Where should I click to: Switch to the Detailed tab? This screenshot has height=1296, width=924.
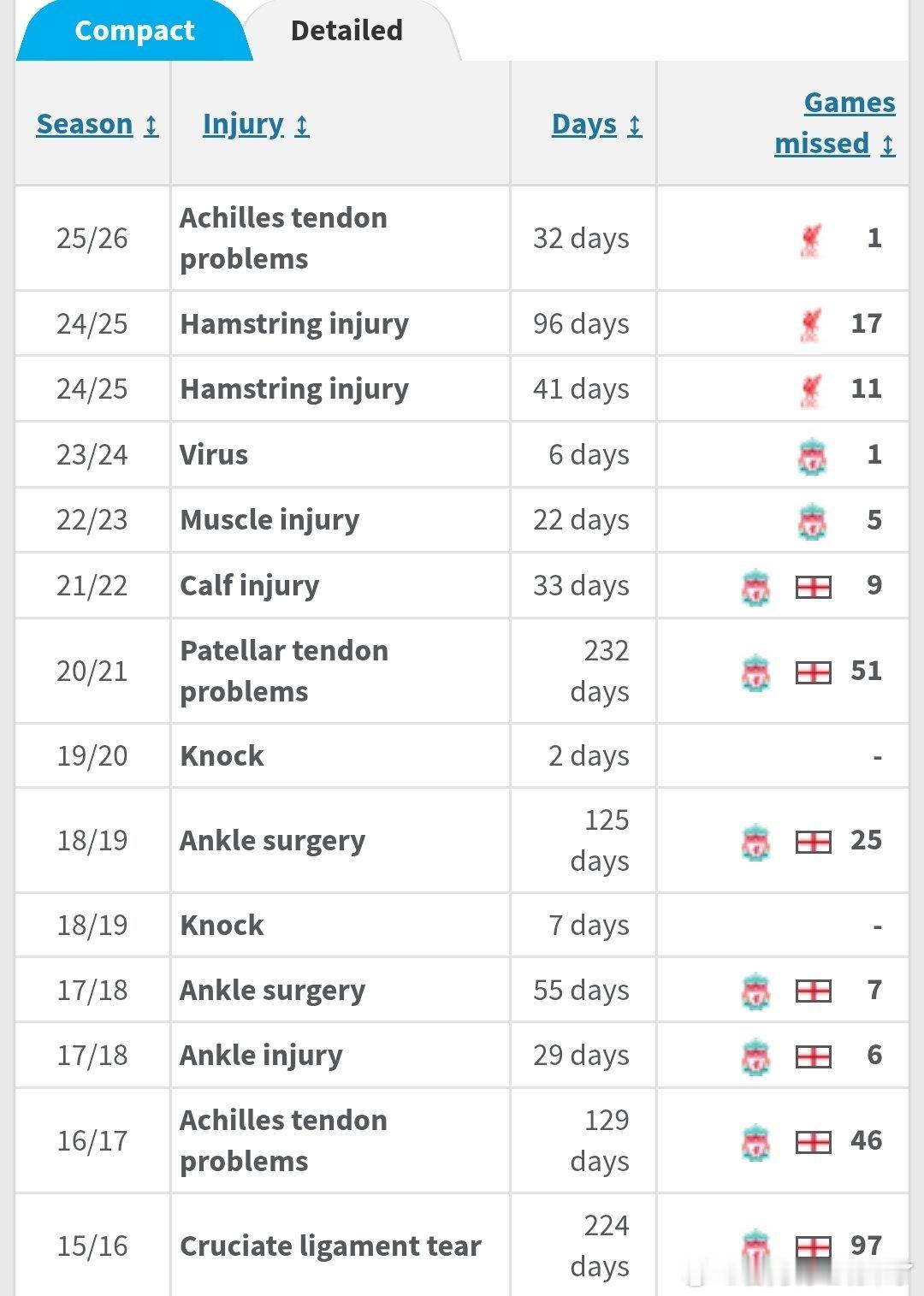coord(346,31)
